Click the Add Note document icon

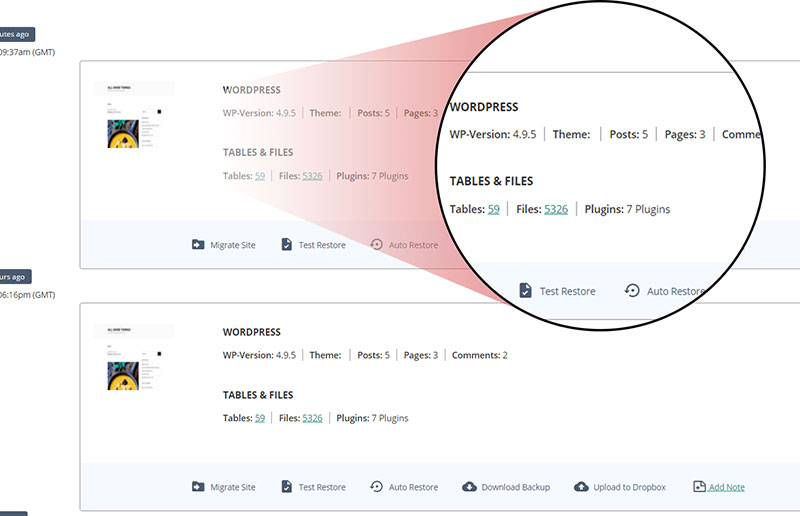point(699,487)
